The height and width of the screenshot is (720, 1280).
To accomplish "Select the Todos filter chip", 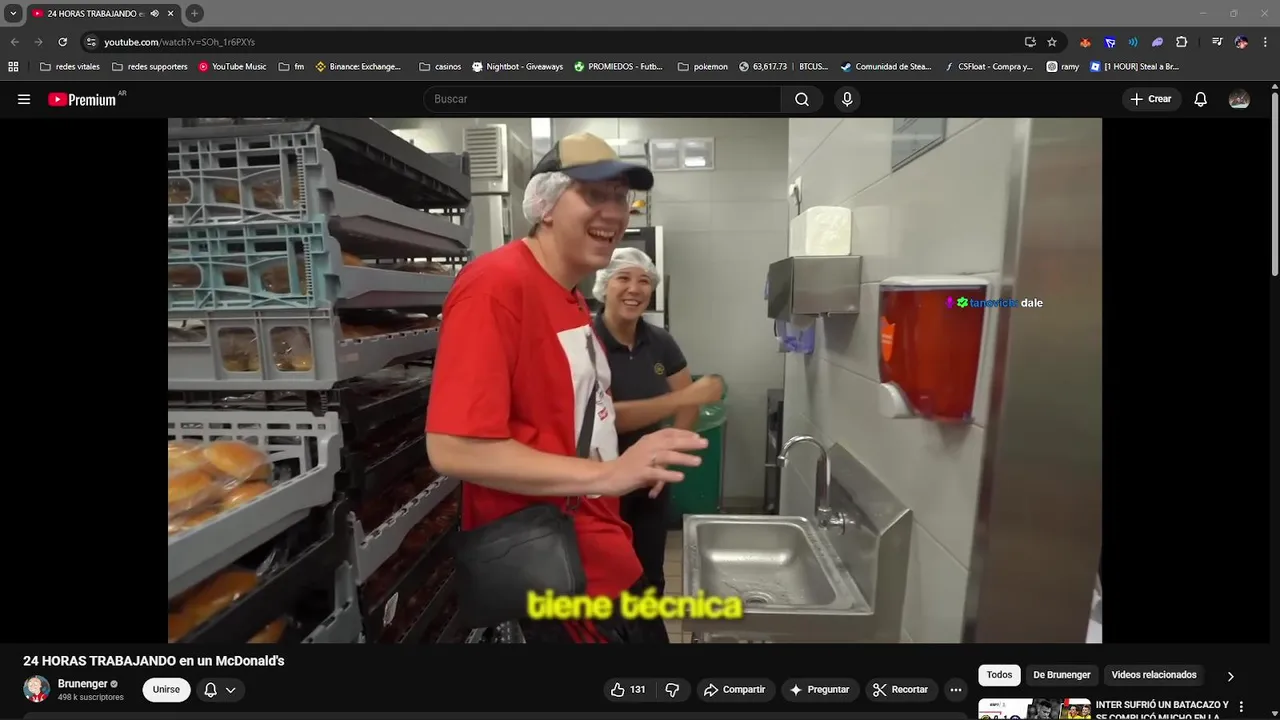I will point(999,675).
